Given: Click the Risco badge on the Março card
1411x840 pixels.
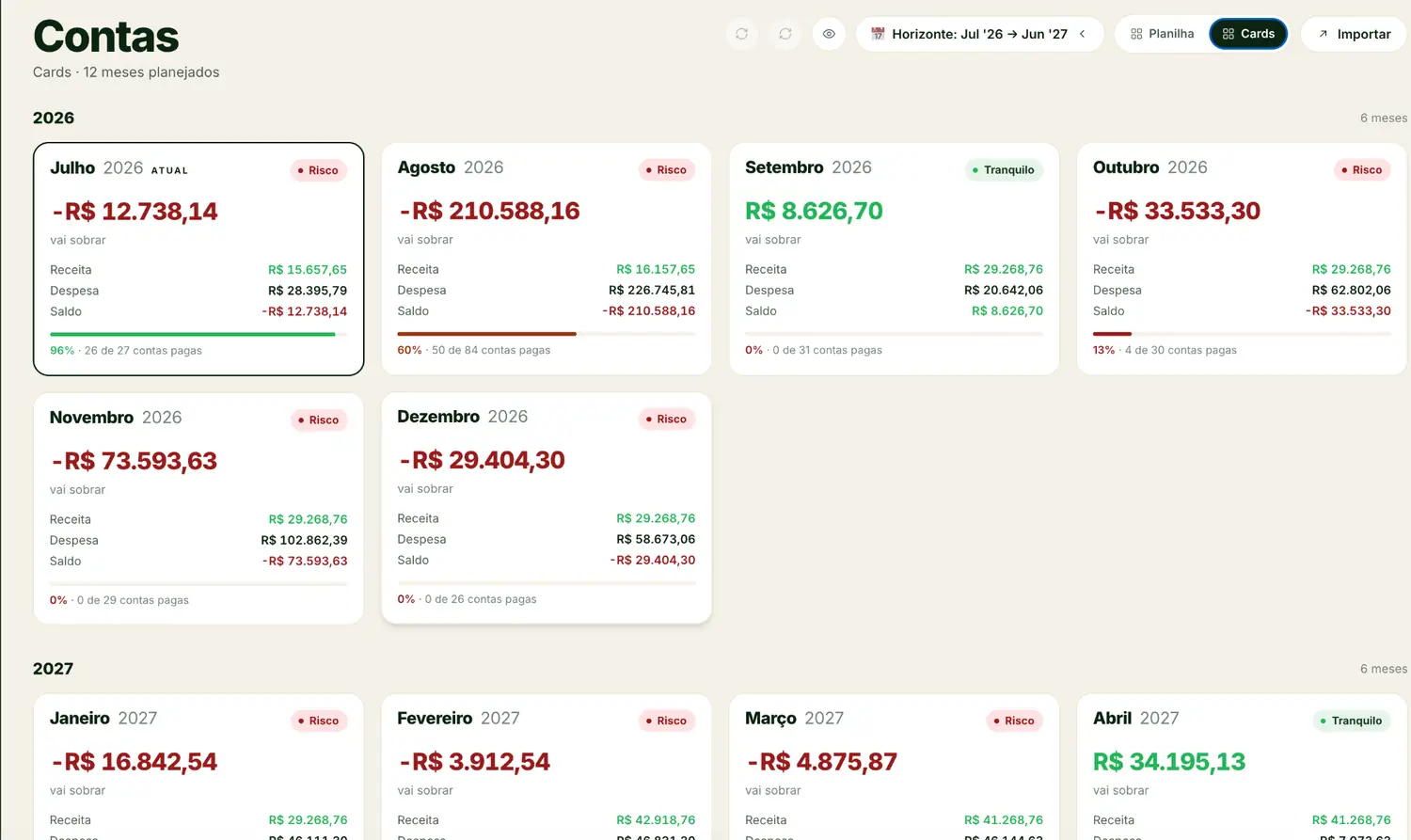Looking at the screenshot, I should point(1015,721).
